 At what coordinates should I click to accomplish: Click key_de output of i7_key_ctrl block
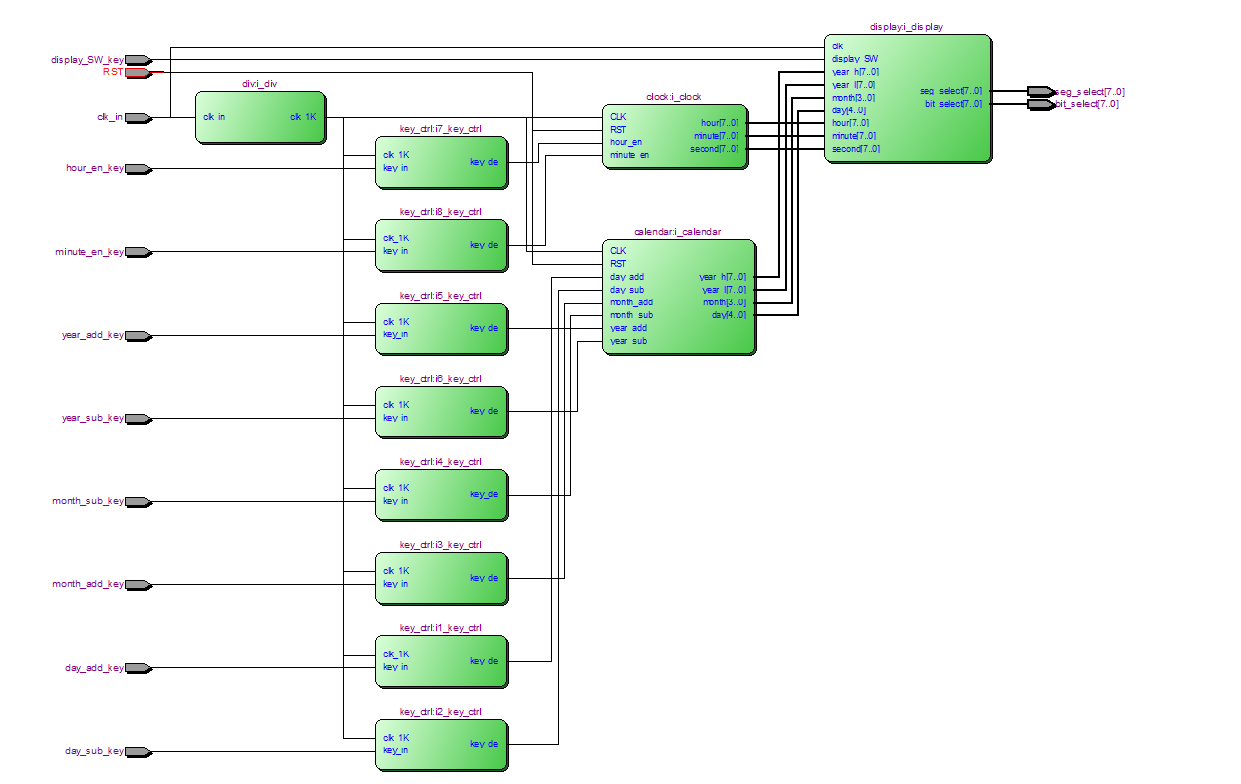coord(484,162)
